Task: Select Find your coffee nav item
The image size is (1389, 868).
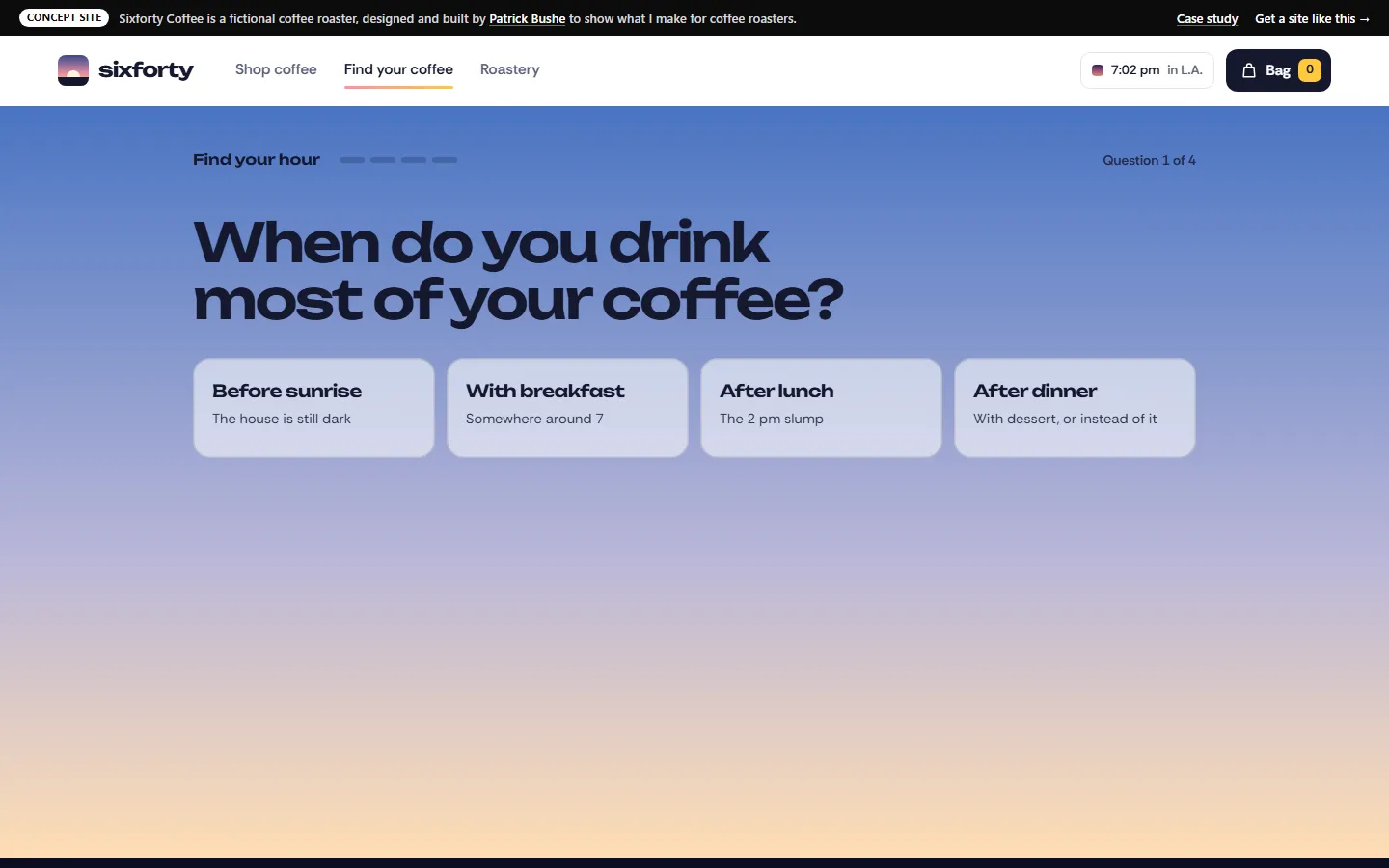Action: (x=398, y=69)
